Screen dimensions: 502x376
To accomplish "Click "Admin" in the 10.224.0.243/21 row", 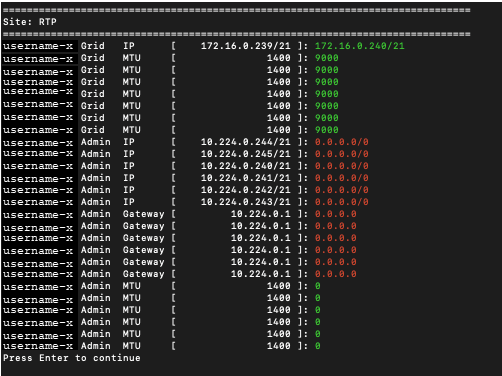I will (96, 202).
